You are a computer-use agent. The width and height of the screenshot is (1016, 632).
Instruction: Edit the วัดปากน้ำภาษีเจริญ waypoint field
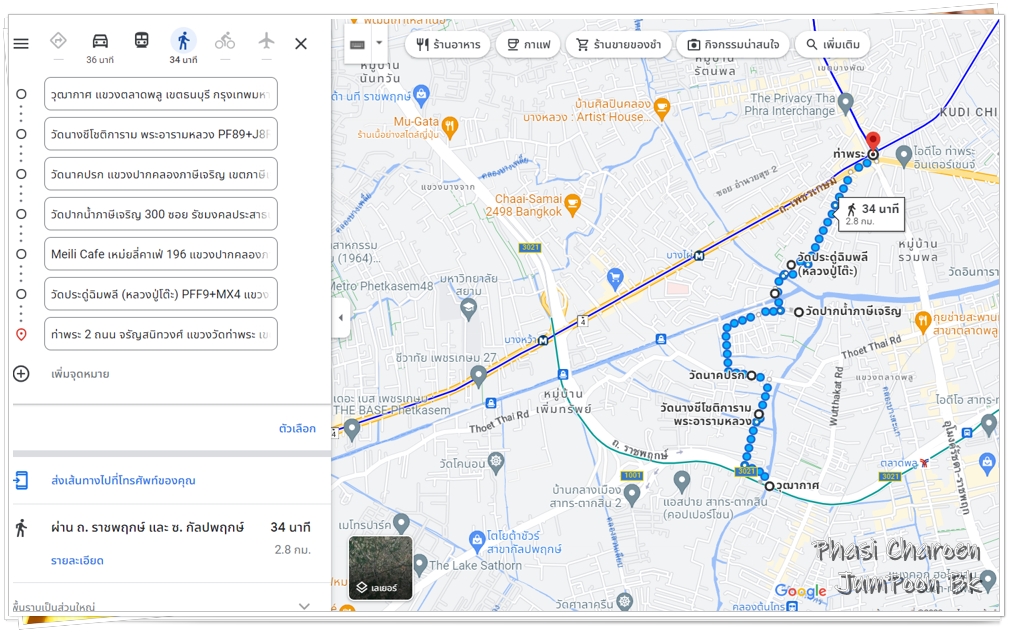pos(161,214)
